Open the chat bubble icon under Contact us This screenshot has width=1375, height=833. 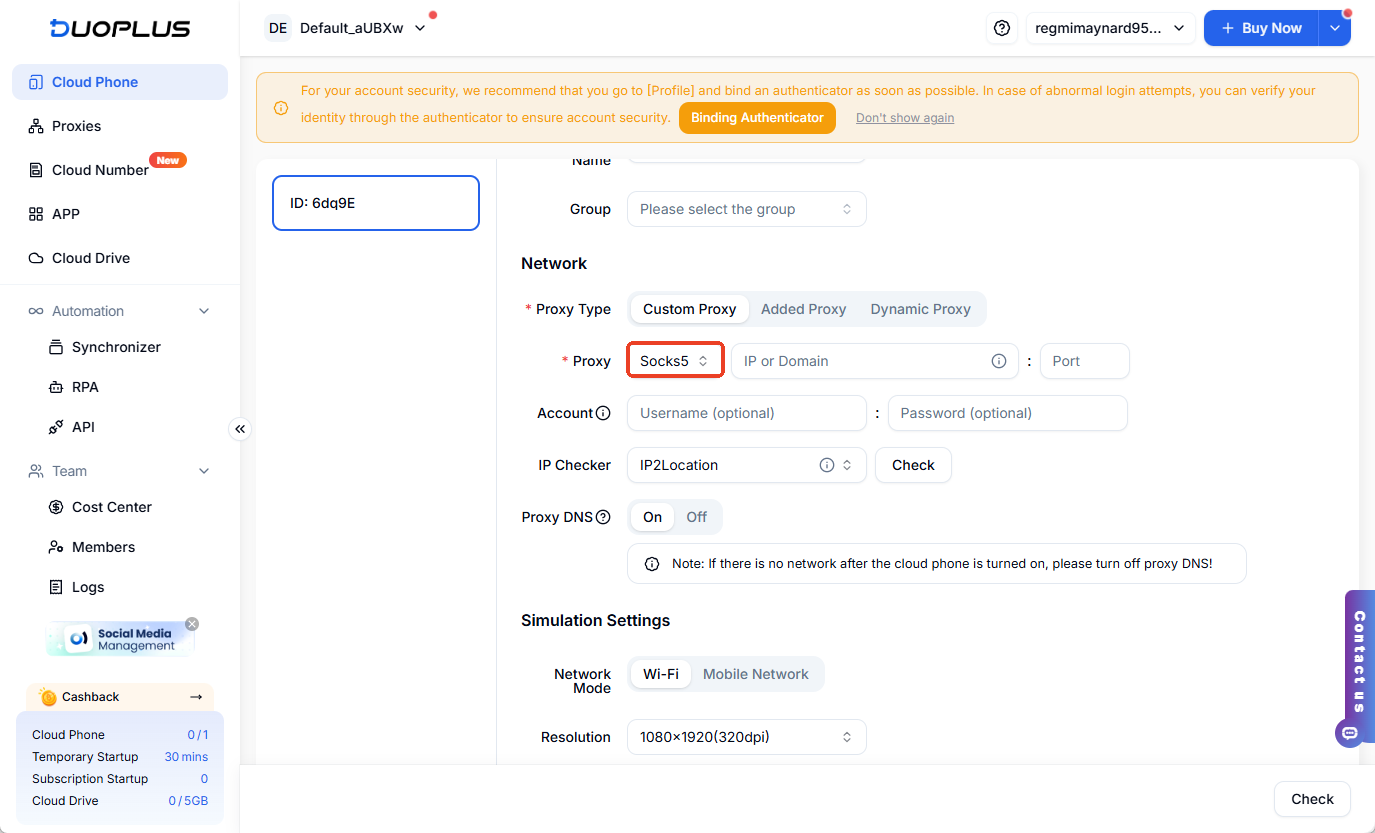pyautogui.click(x=1349, y=733)
